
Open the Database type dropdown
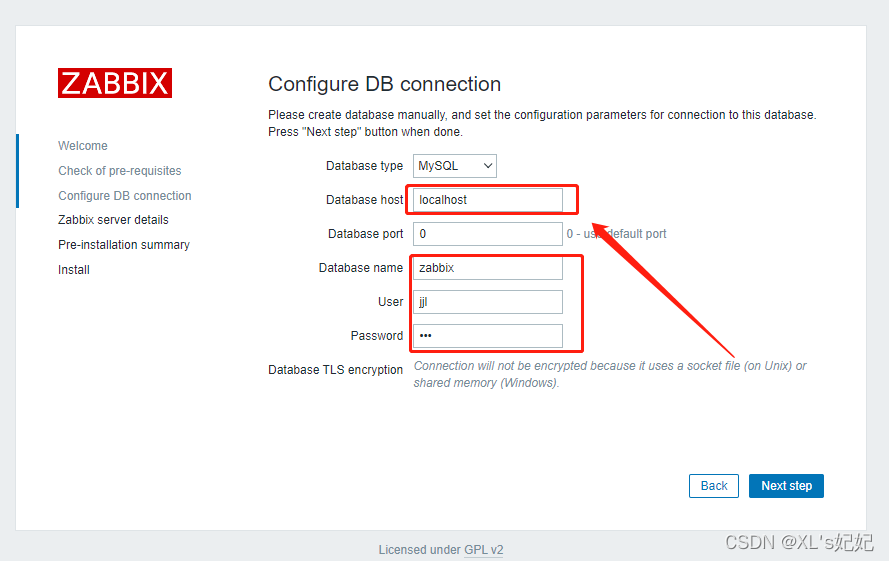point(455,166)
